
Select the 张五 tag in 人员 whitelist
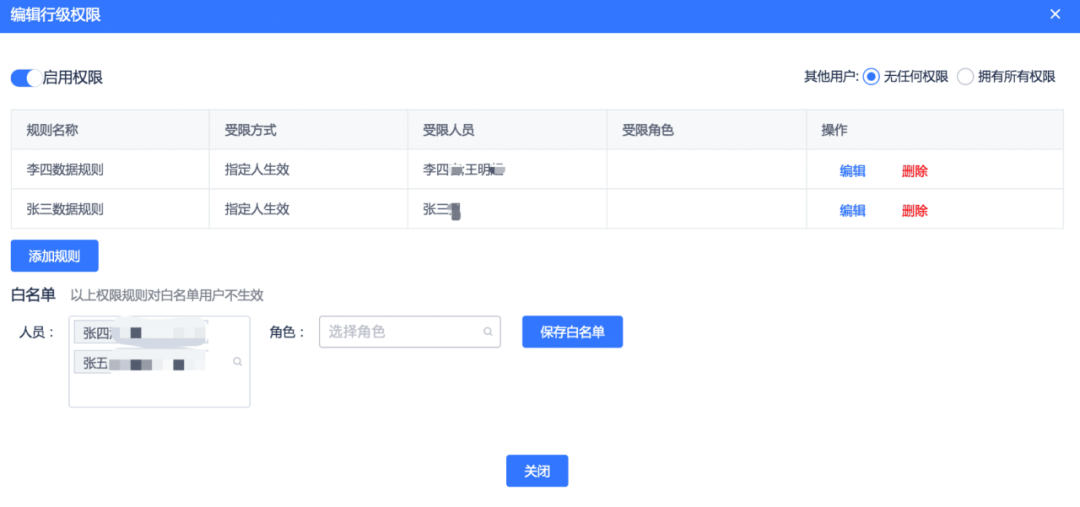[x=141, y=363]
